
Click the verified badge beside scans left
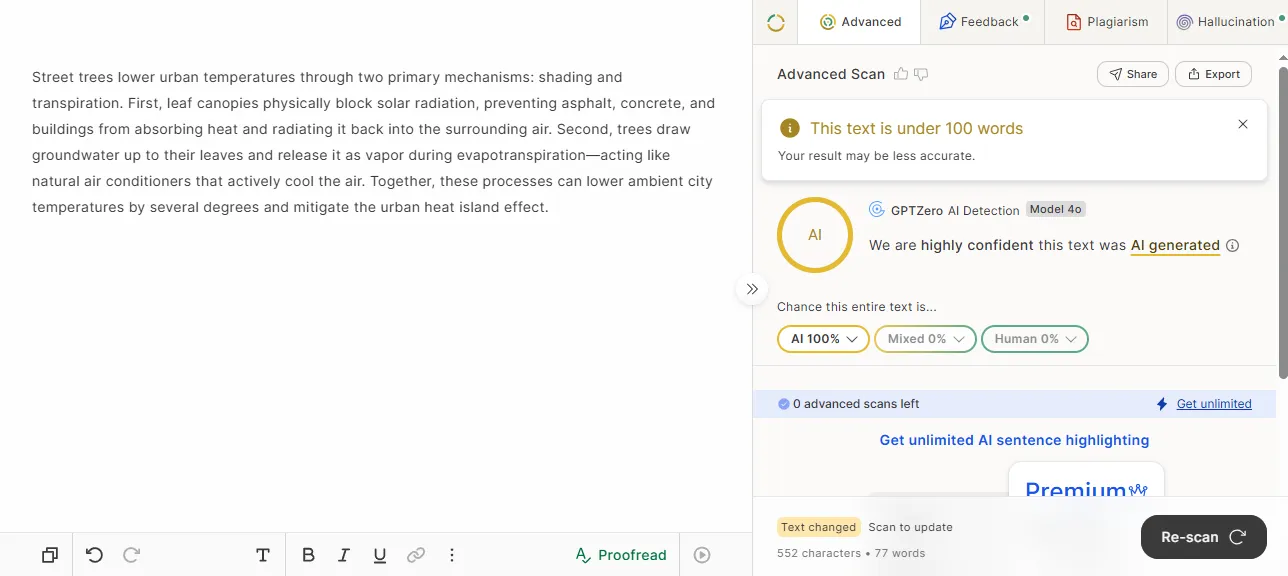coord(784,404)
